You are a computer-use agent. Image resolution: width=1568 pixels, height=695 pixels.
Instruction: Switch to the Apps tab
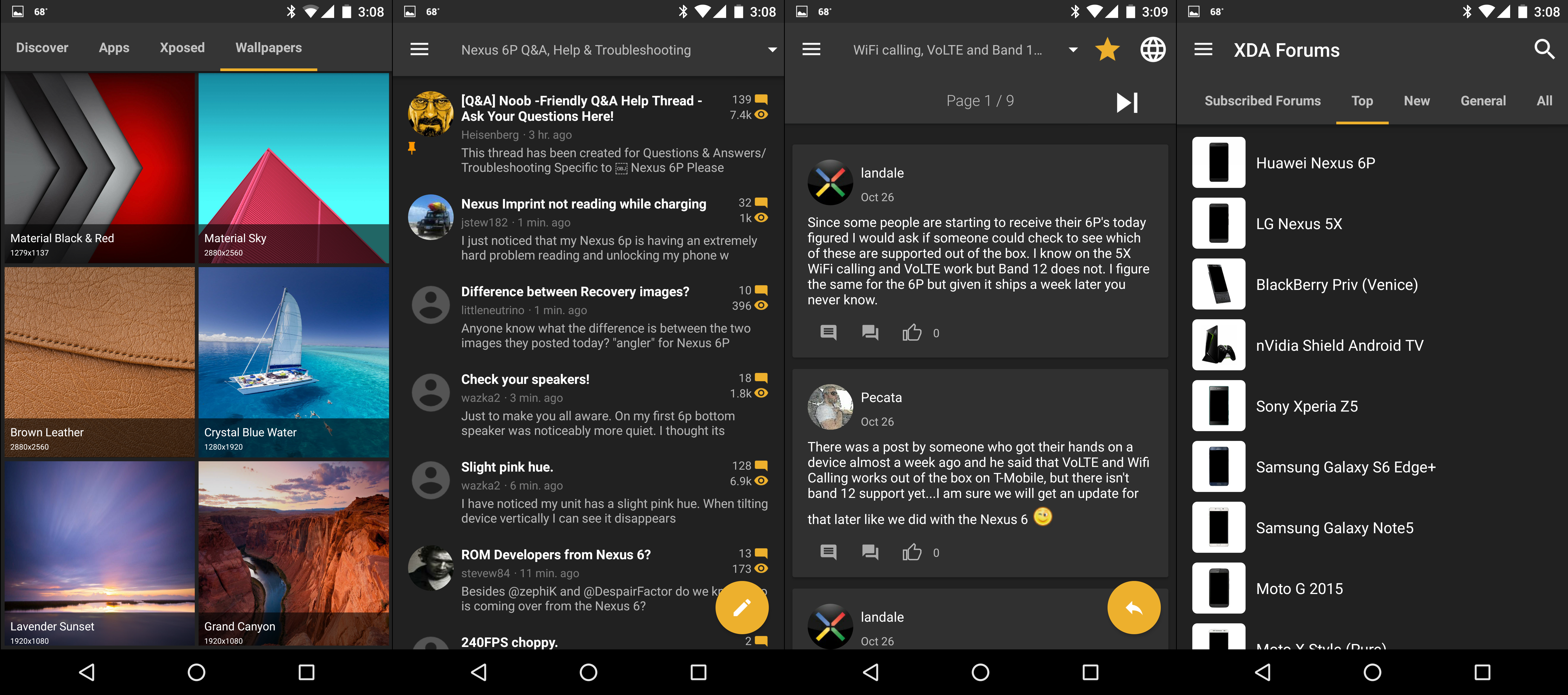[114, 48]
